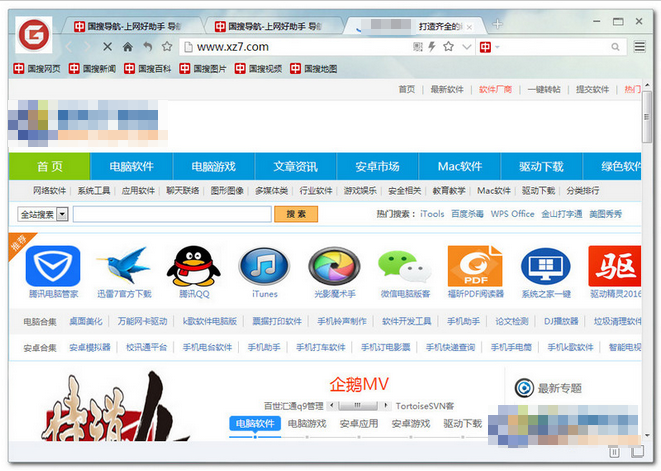Click the undo arrow toolbar icon
Image resolution: width=661 pixels, height=471 pixels.
[148, 47]
